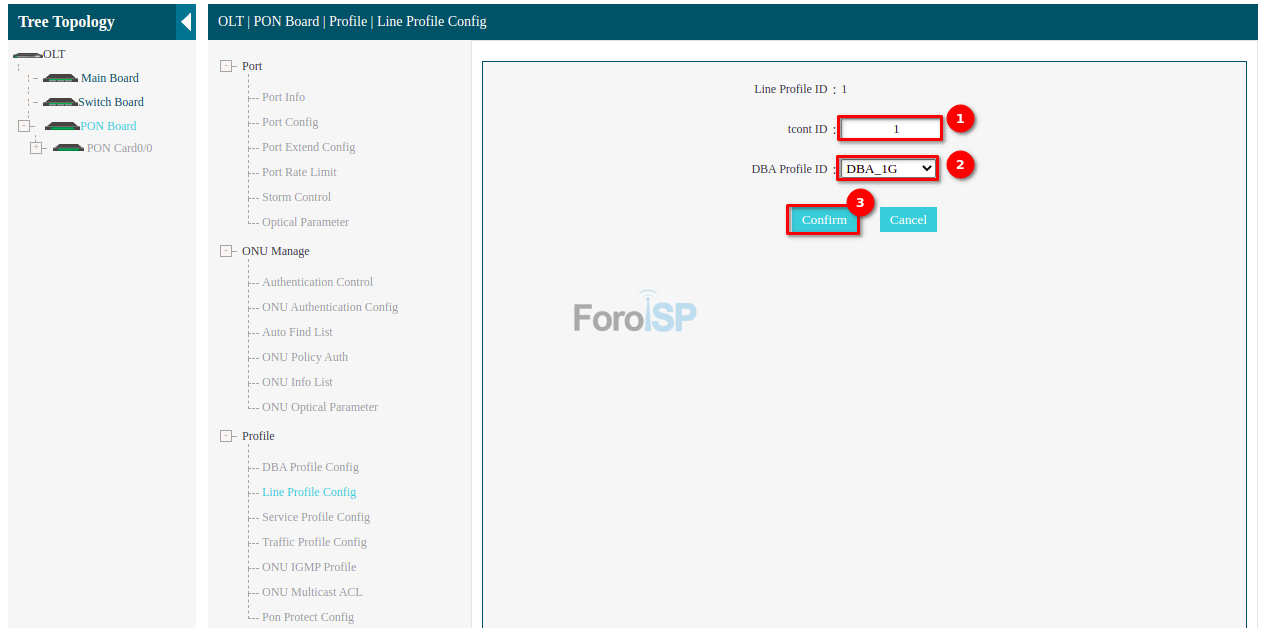Open DBA Profile Config page

click(310, 467)
